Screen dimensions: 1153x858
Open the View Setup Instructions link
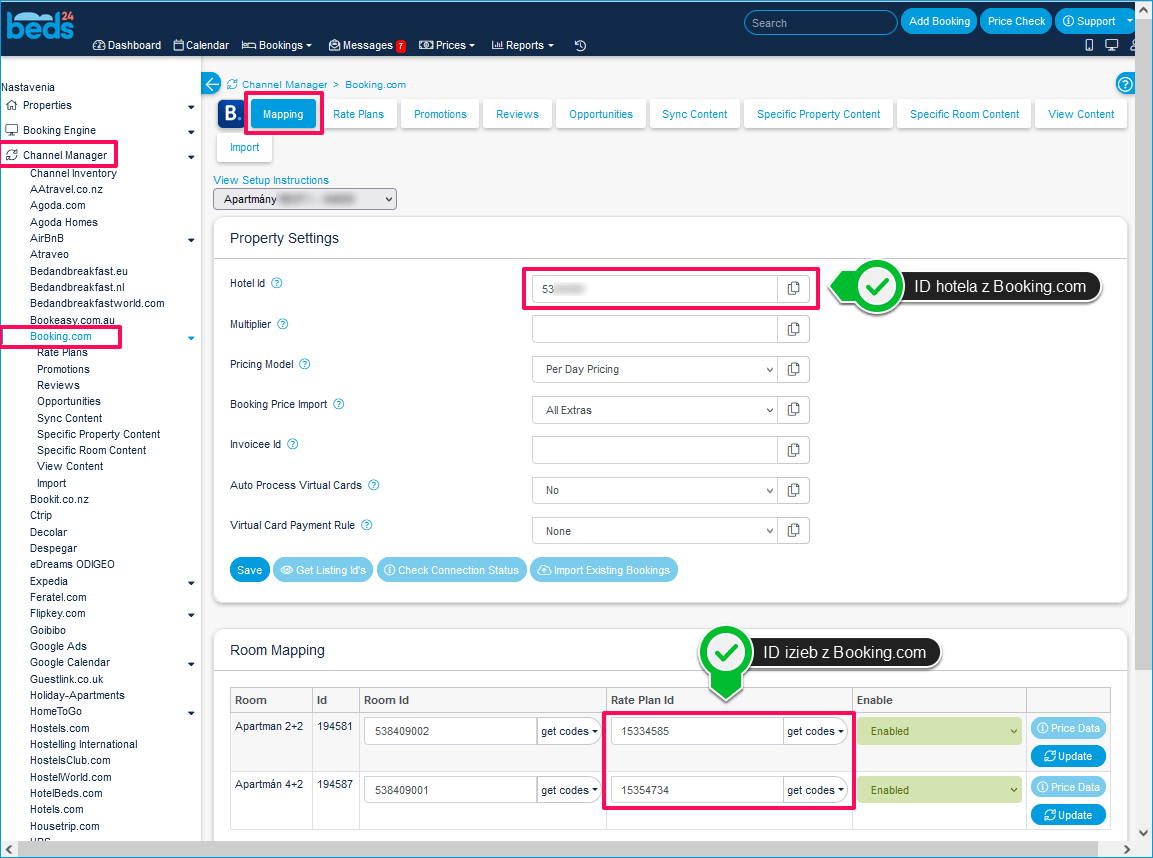tap(271, 180)
